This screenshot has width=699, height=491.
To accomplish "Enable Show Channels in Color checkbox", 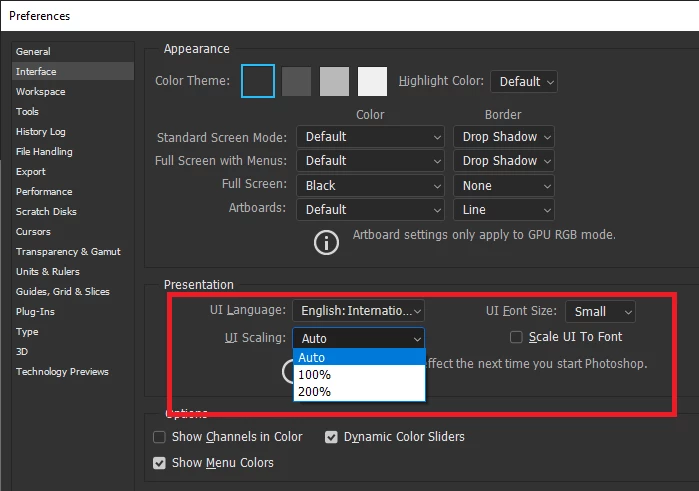I will (x=159, y=437).
